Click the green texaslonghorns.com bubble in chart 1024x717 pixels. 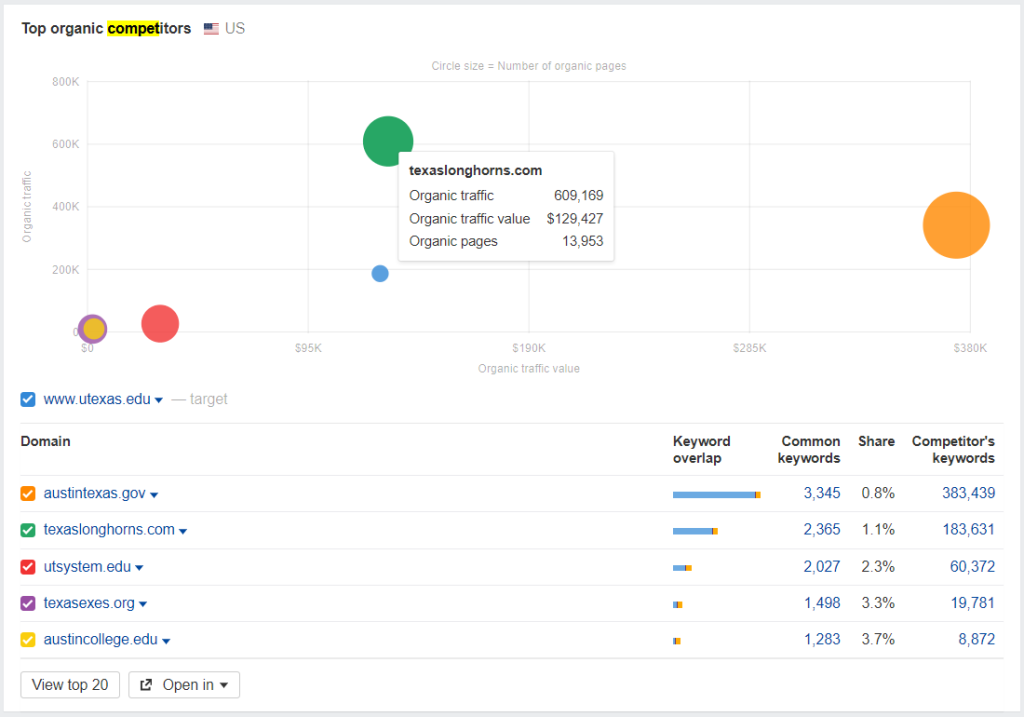(387, 140)
